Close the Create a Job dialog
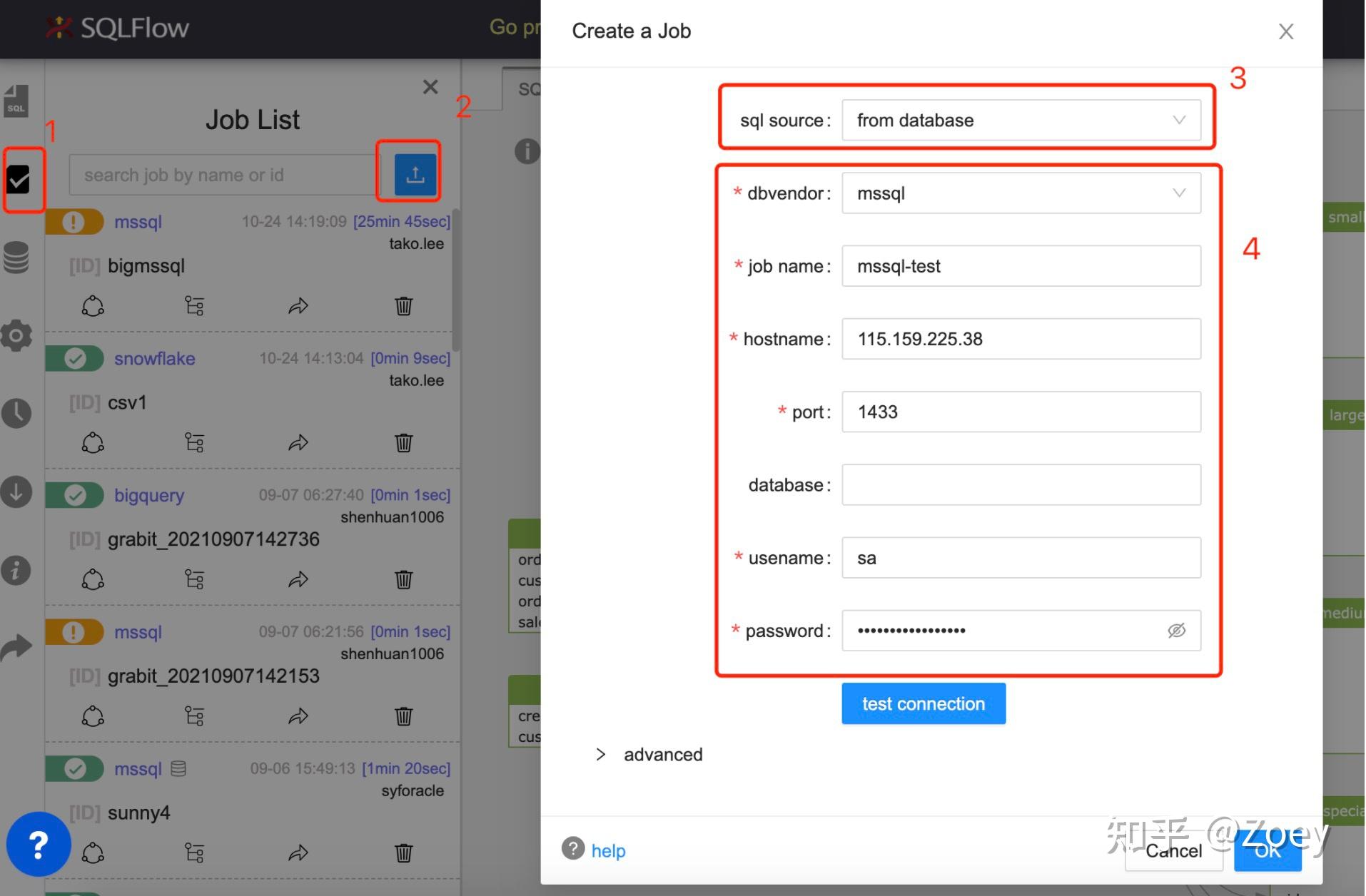 tap(1286, 31)
